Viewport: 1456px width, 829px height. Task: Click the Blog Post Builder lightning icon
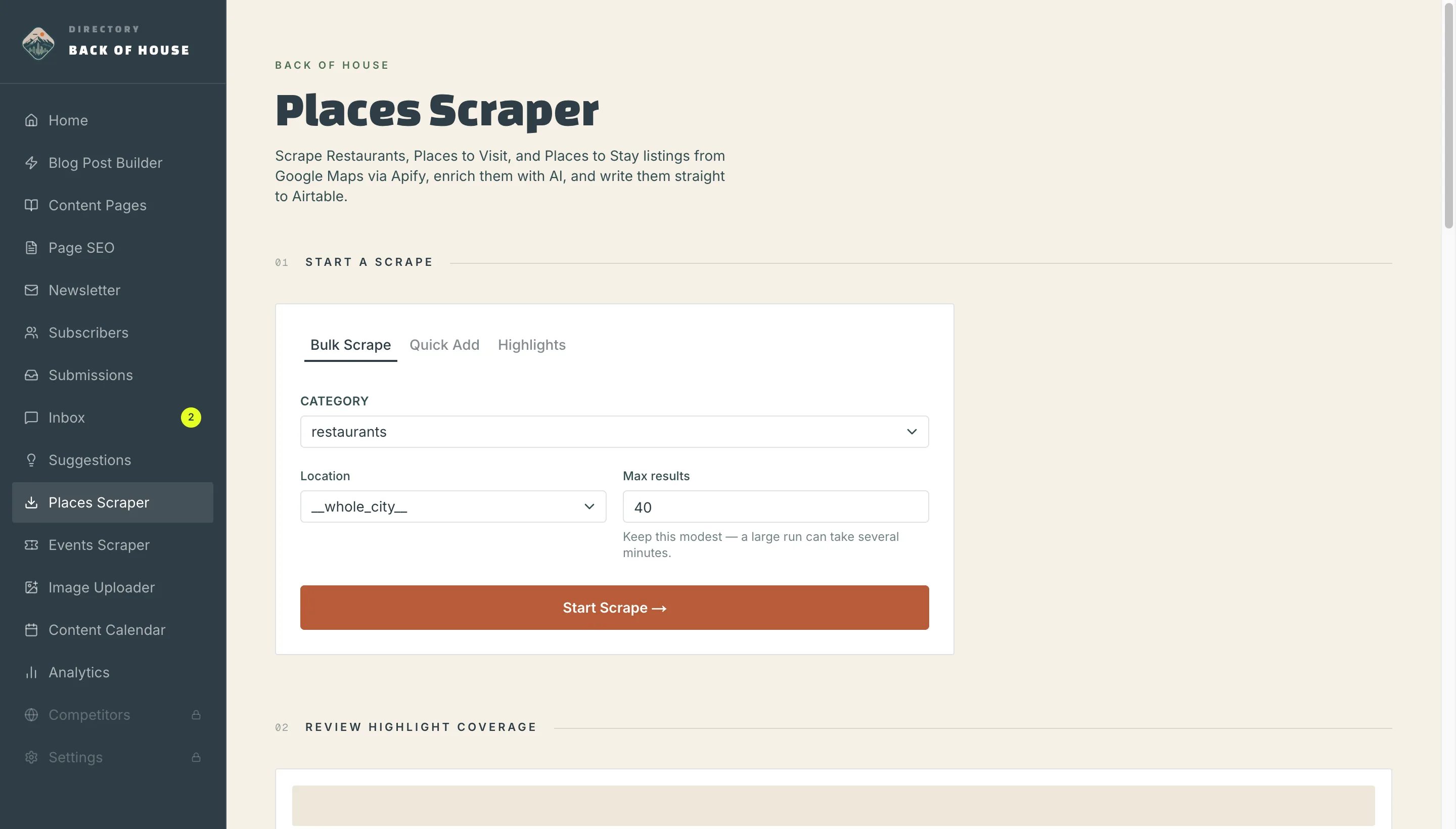pyautogui.click(x=31, y=163)
